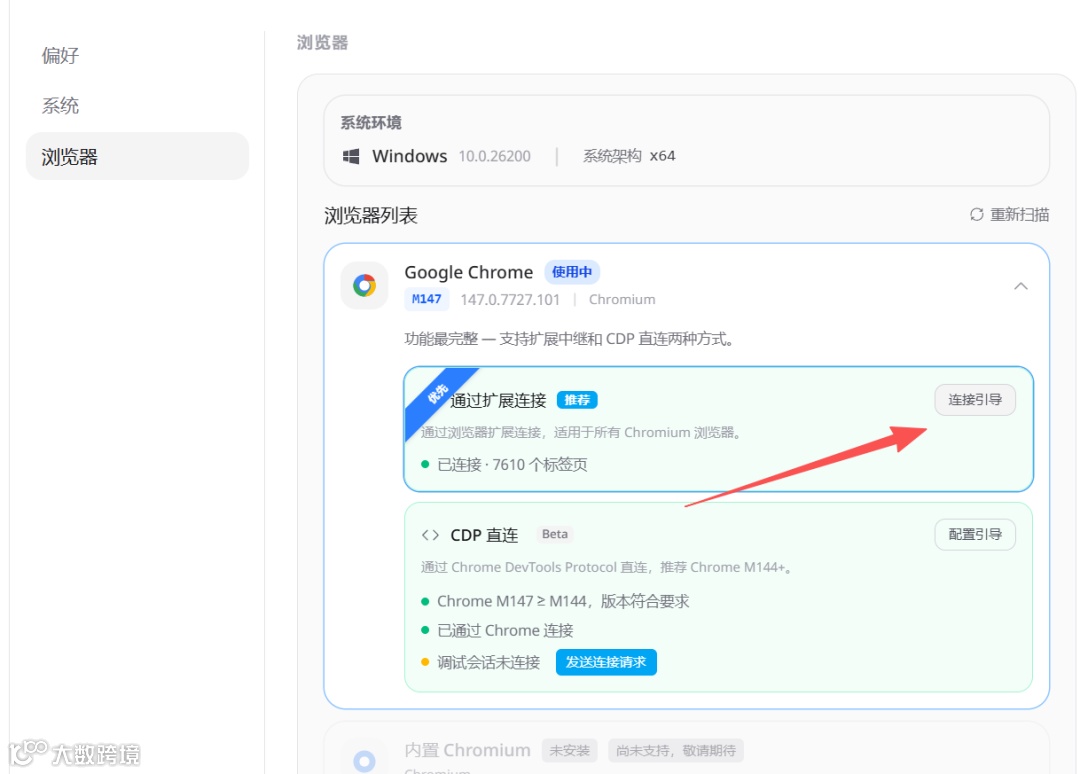Click the Google Chrome logo icon
The width and height of the screenshot is (1080, 774).
pyautogui.click(x=364, y=285)
